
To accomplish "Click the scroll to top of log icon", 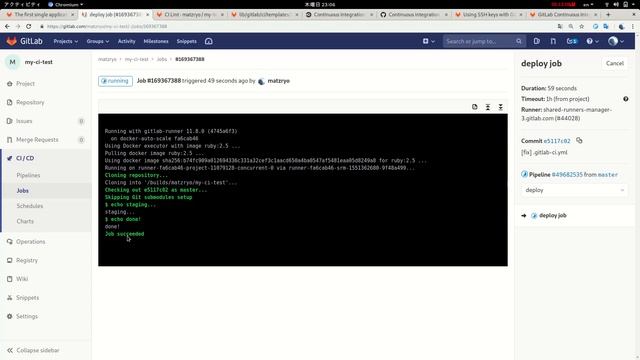I will pos(488,107).
